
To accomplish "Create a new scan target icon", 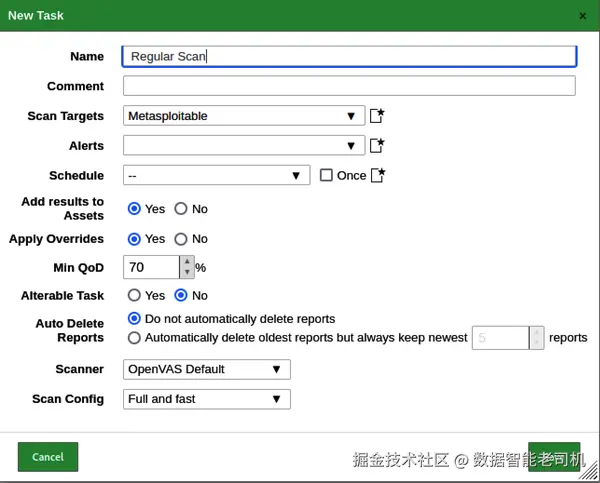I will click(377, 116).
